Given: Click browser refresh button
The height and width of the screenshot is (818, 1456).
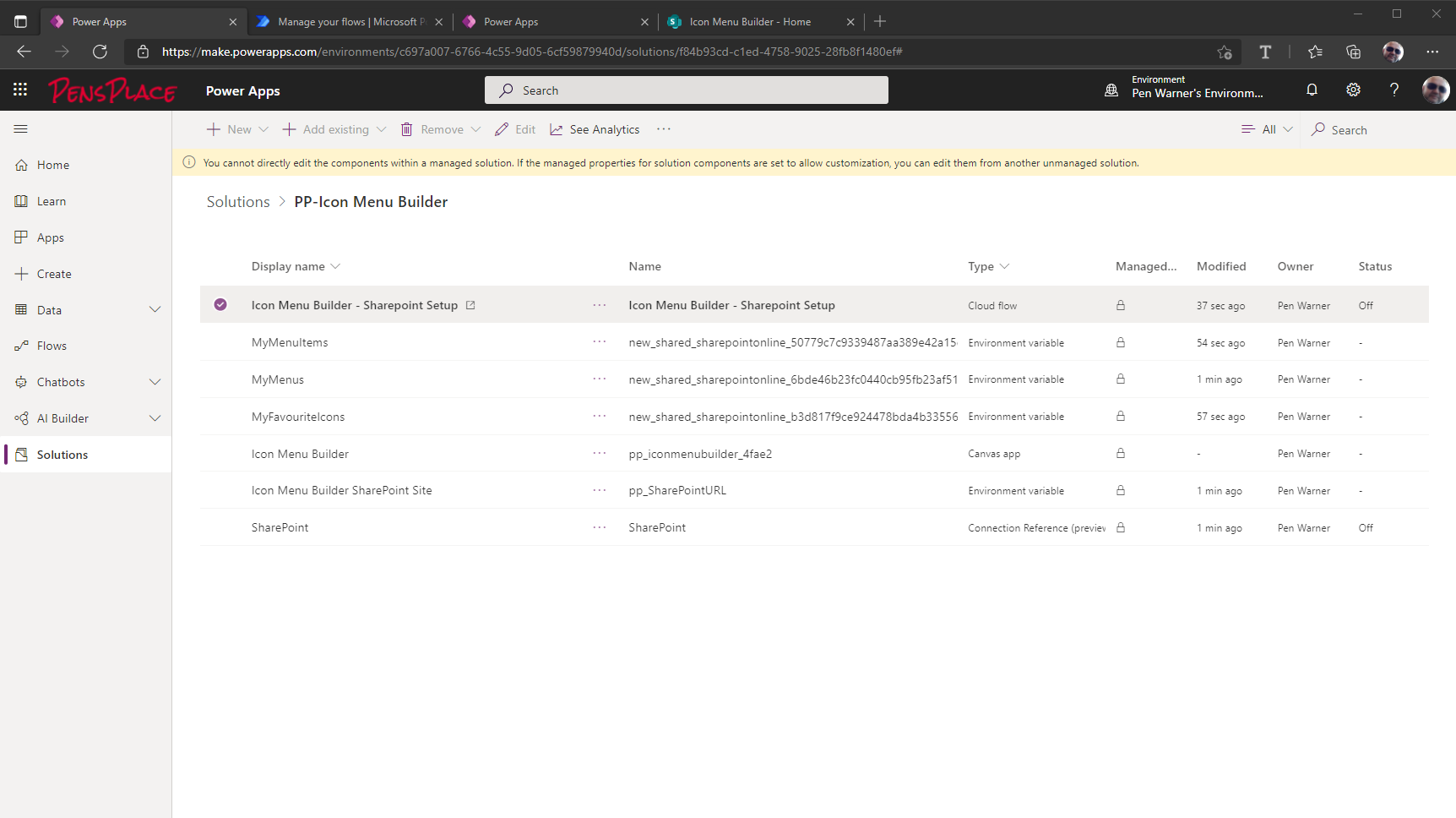Looking at the screenshot, I should [x=100, y=52].
